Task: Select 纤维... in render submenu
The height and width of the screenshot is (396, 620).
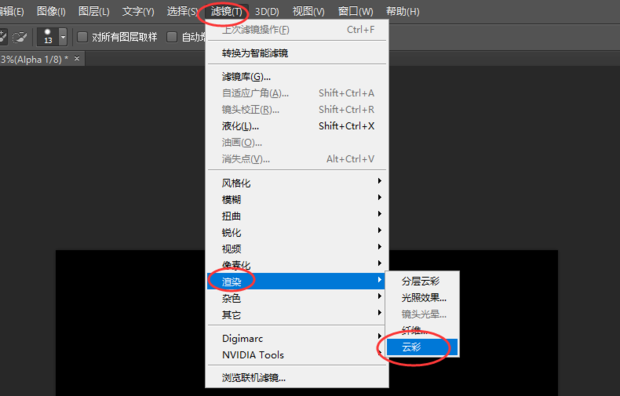Action: (x=422, y=330)
